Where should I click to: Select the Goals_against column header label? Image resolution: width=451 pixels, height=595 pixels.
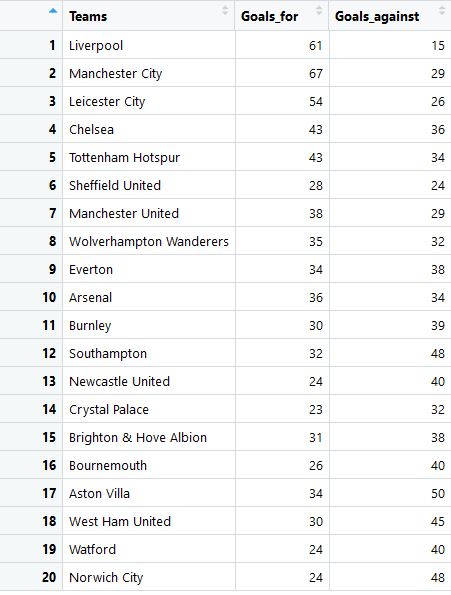click(x=377, y=16)
